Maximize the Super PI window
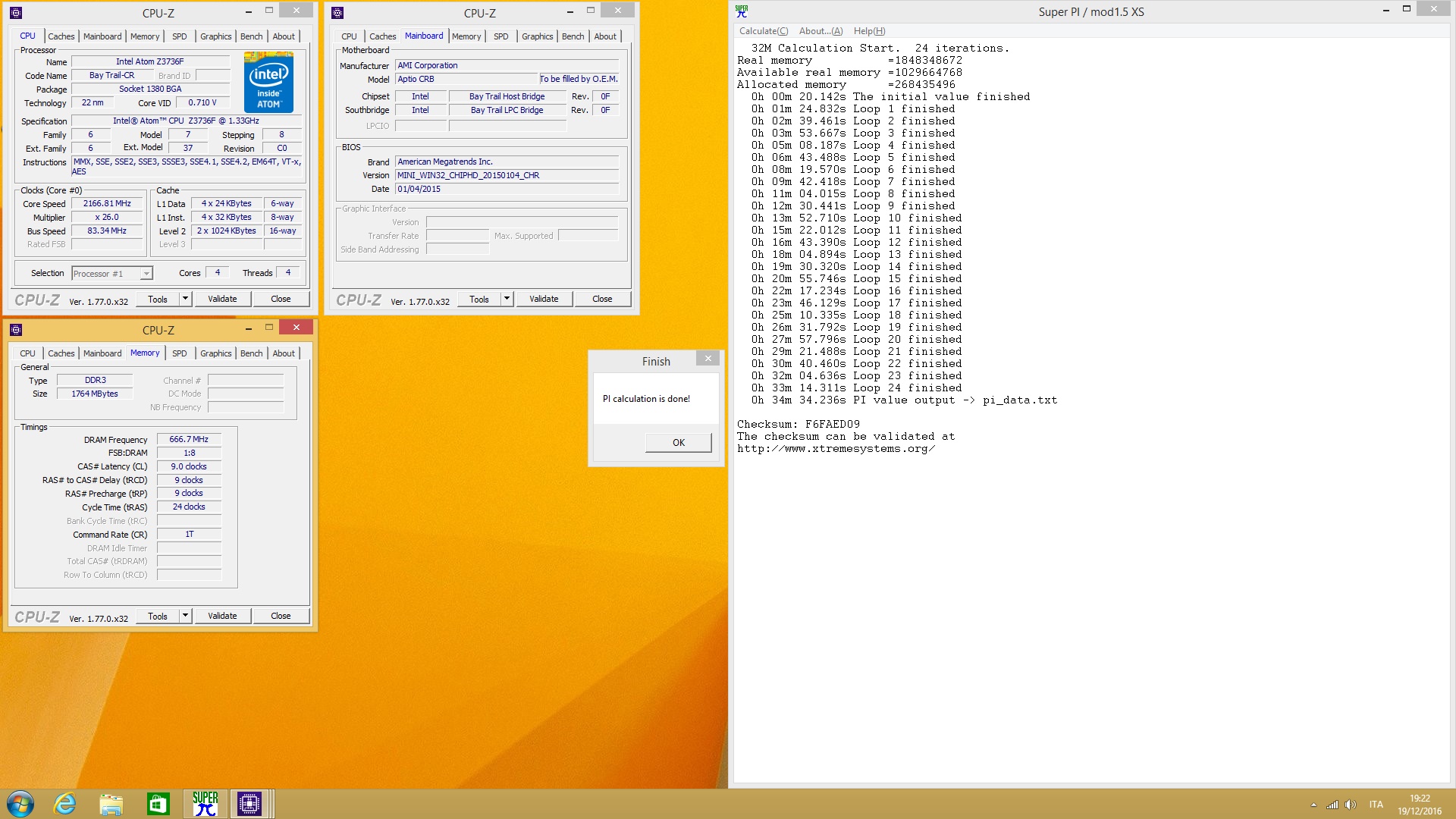1456x819 pixels. [x=1407, y=9]
